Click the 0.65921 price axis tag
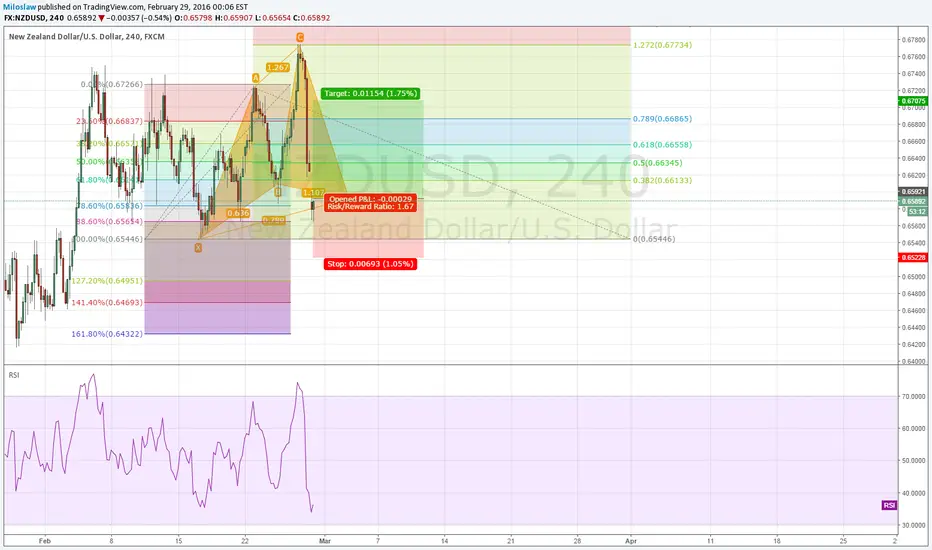This screenshot has height=550, width=932. tap(914, 192)
